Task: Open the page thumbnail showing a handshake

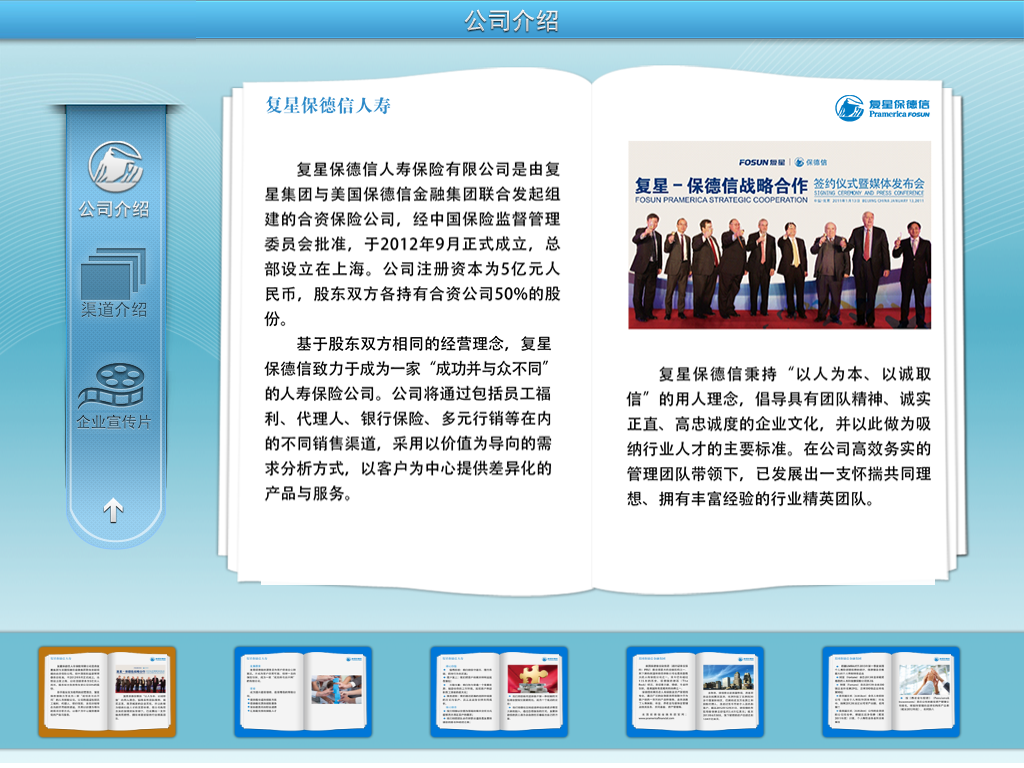Action: click(x=891, y=692)
